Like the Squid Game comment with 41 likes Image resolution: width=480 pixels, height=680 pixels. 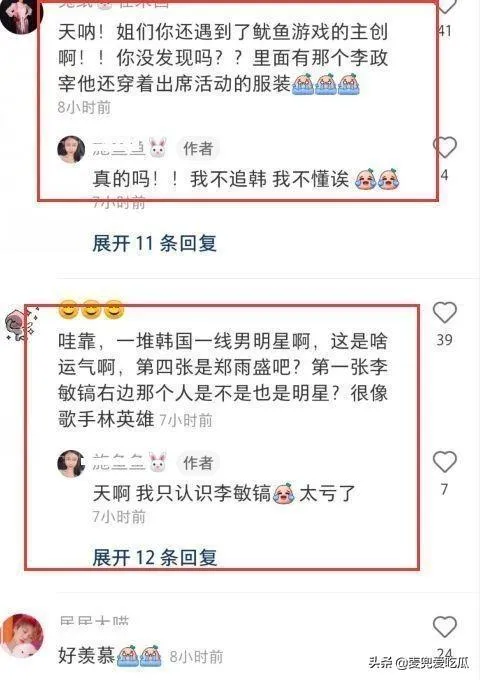pos(445,7)
